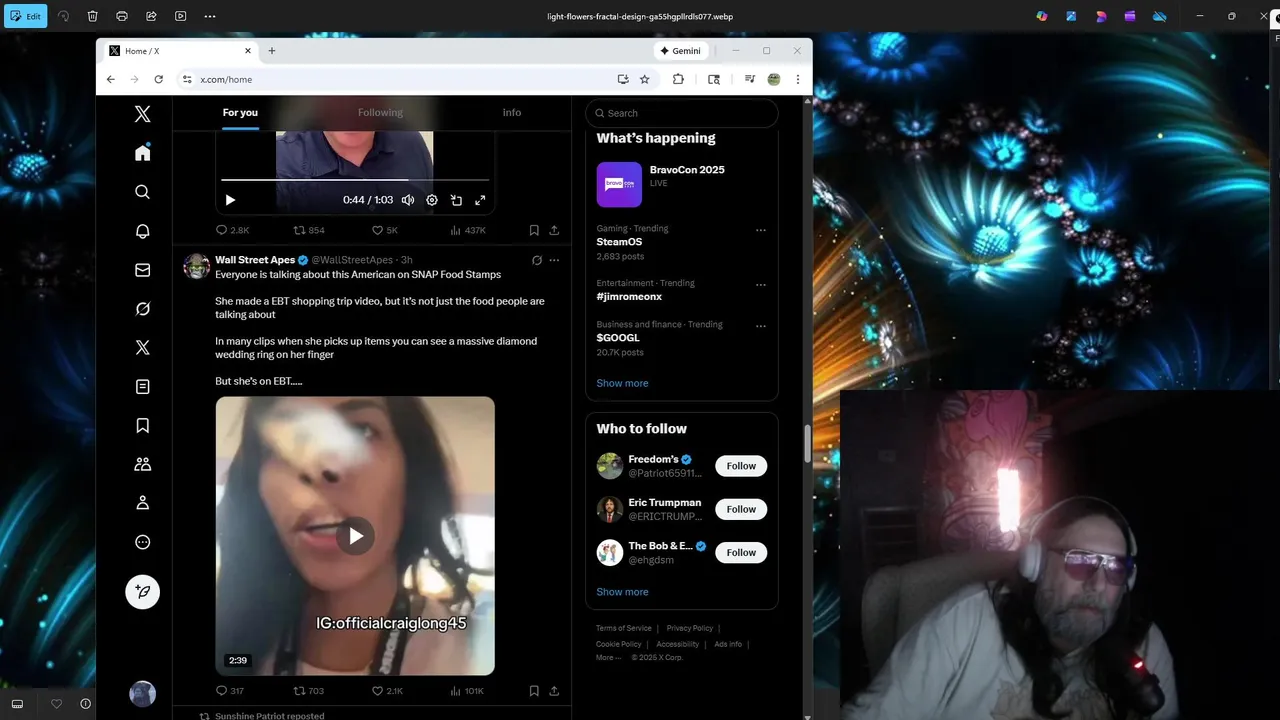The width and height of the screenshot is (1280, 720).
Task: Select the Home / X browser tab
Action: 179,51
